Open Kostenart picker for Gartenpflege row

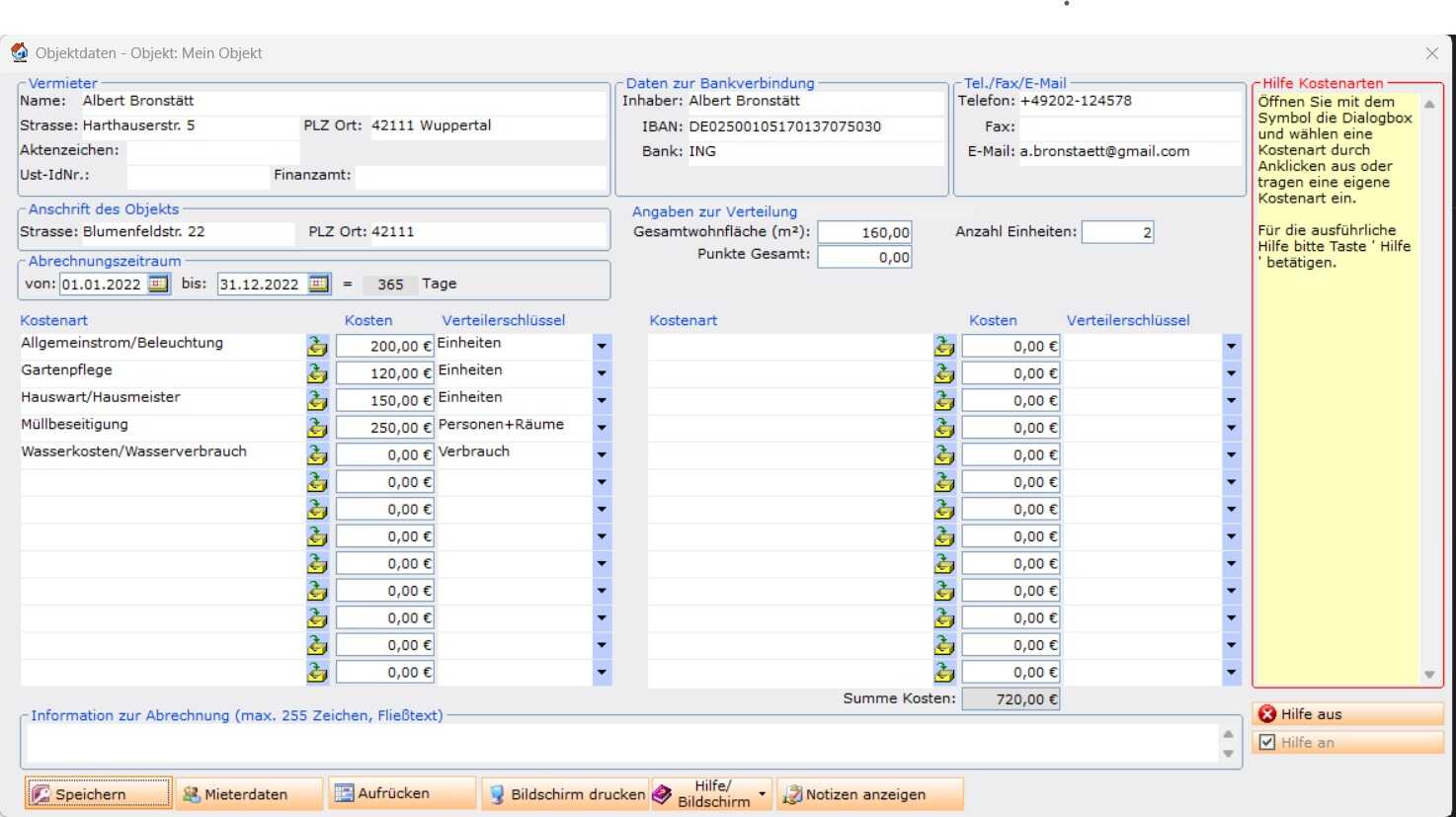coord(317,373)
